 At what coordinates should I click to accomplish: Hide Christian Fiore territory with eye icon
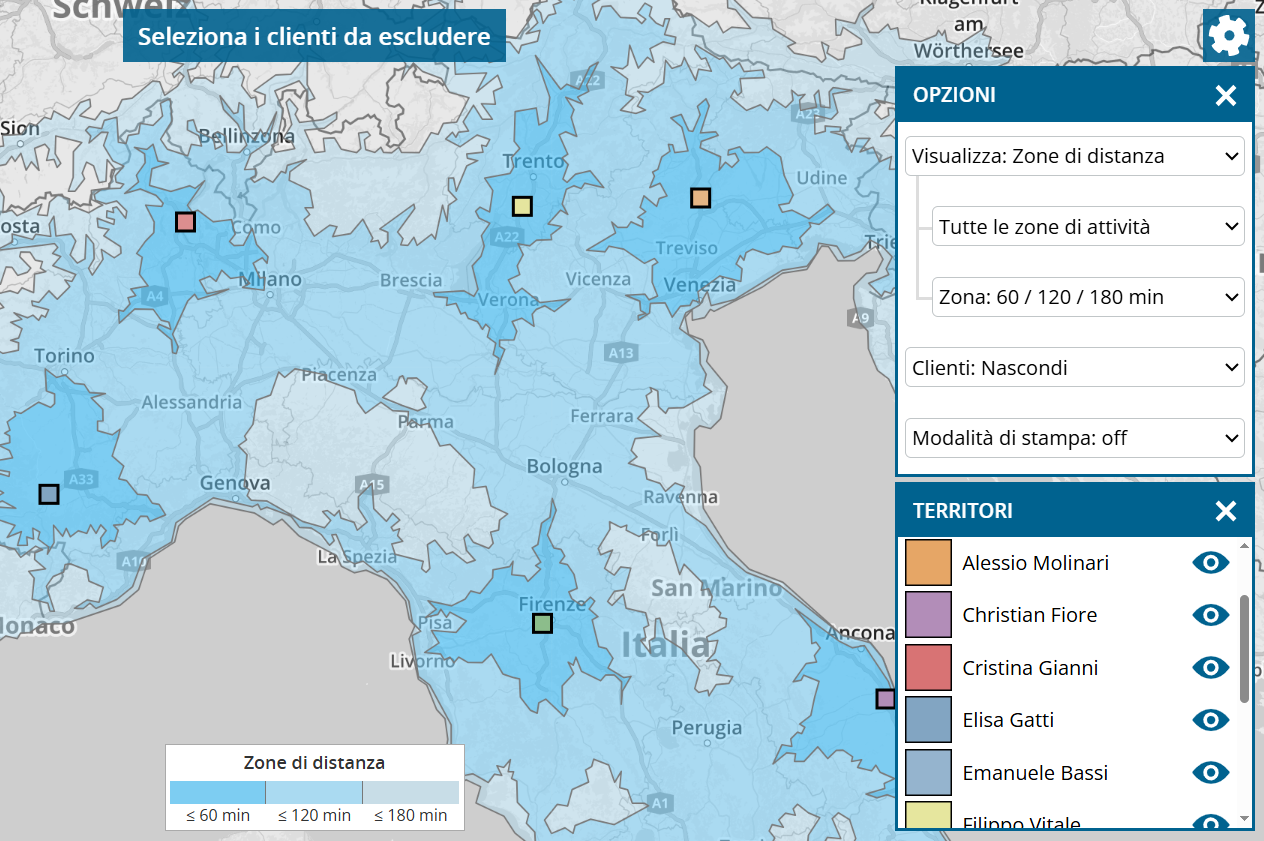tap(1210, 615)
